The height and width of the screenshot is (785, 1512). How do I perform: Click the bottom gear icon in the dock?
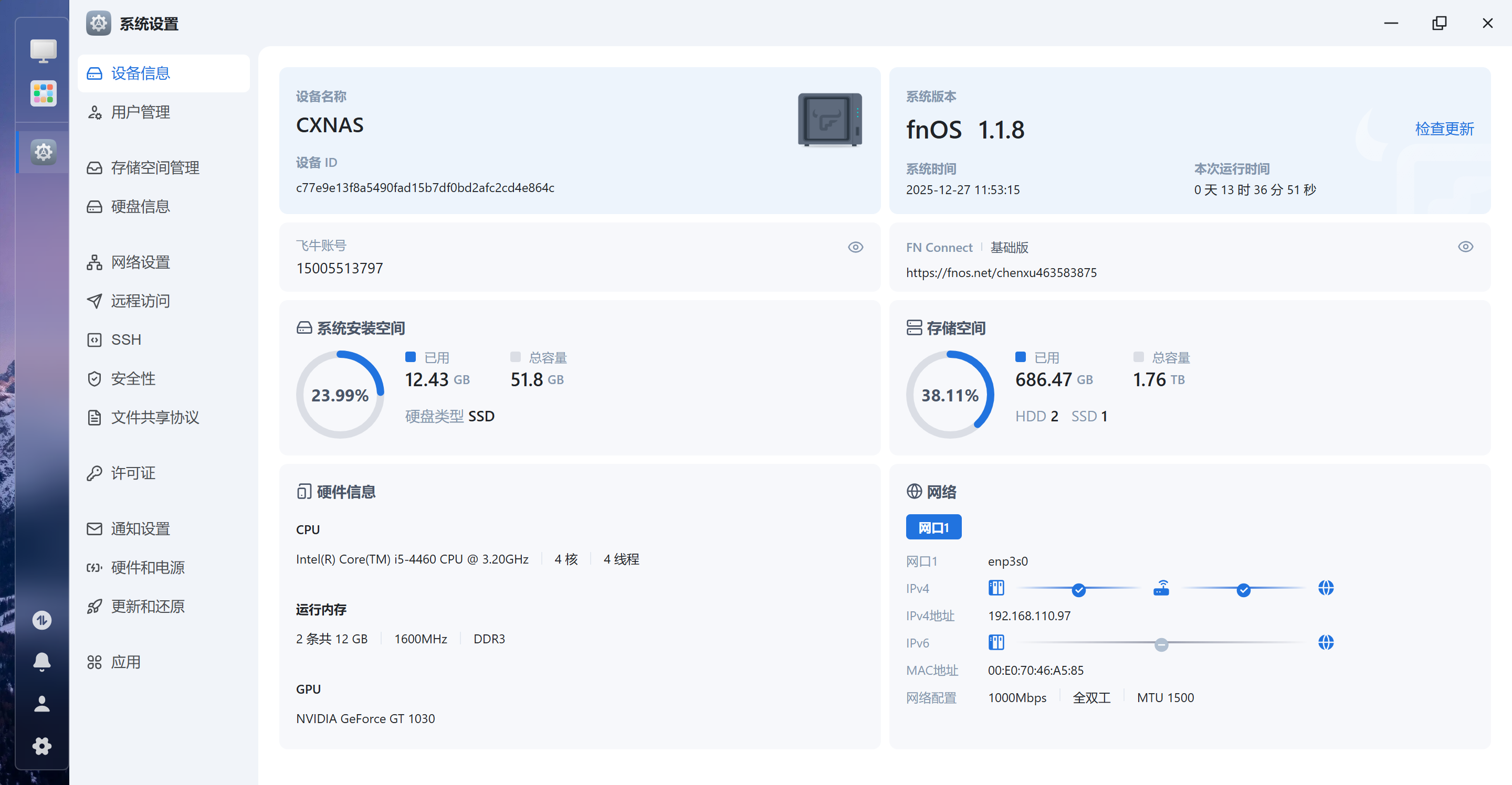click(x=41, y=746)
